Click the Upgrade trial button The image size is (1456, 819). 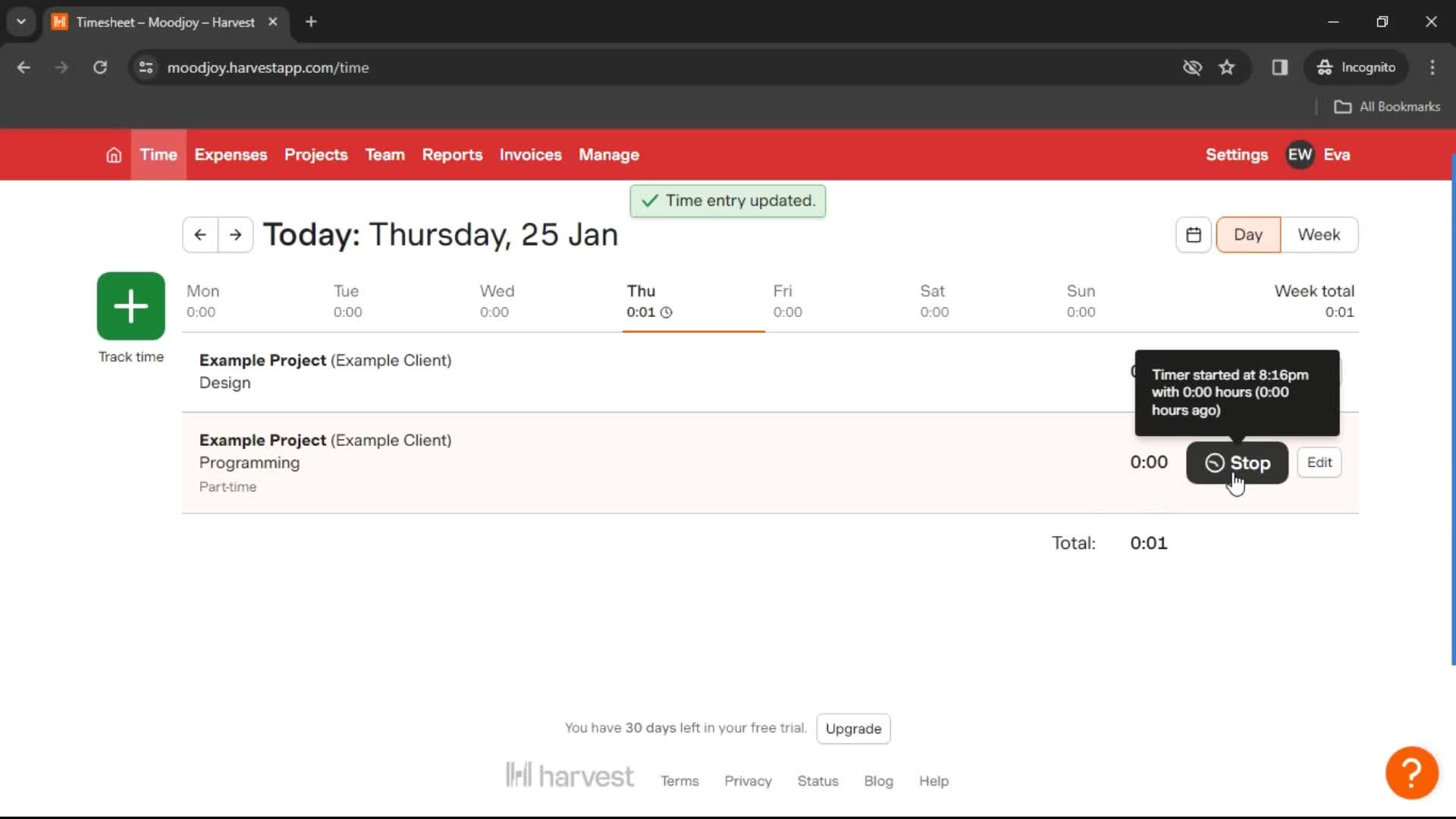point(854,728)
